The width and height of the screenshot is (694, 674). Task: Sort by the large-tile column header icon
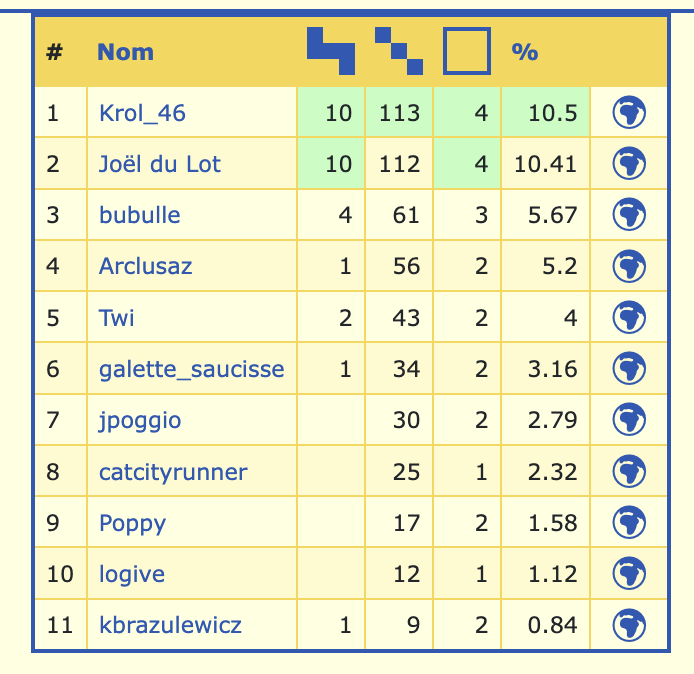pyautogui.click(x=330, y=51)
